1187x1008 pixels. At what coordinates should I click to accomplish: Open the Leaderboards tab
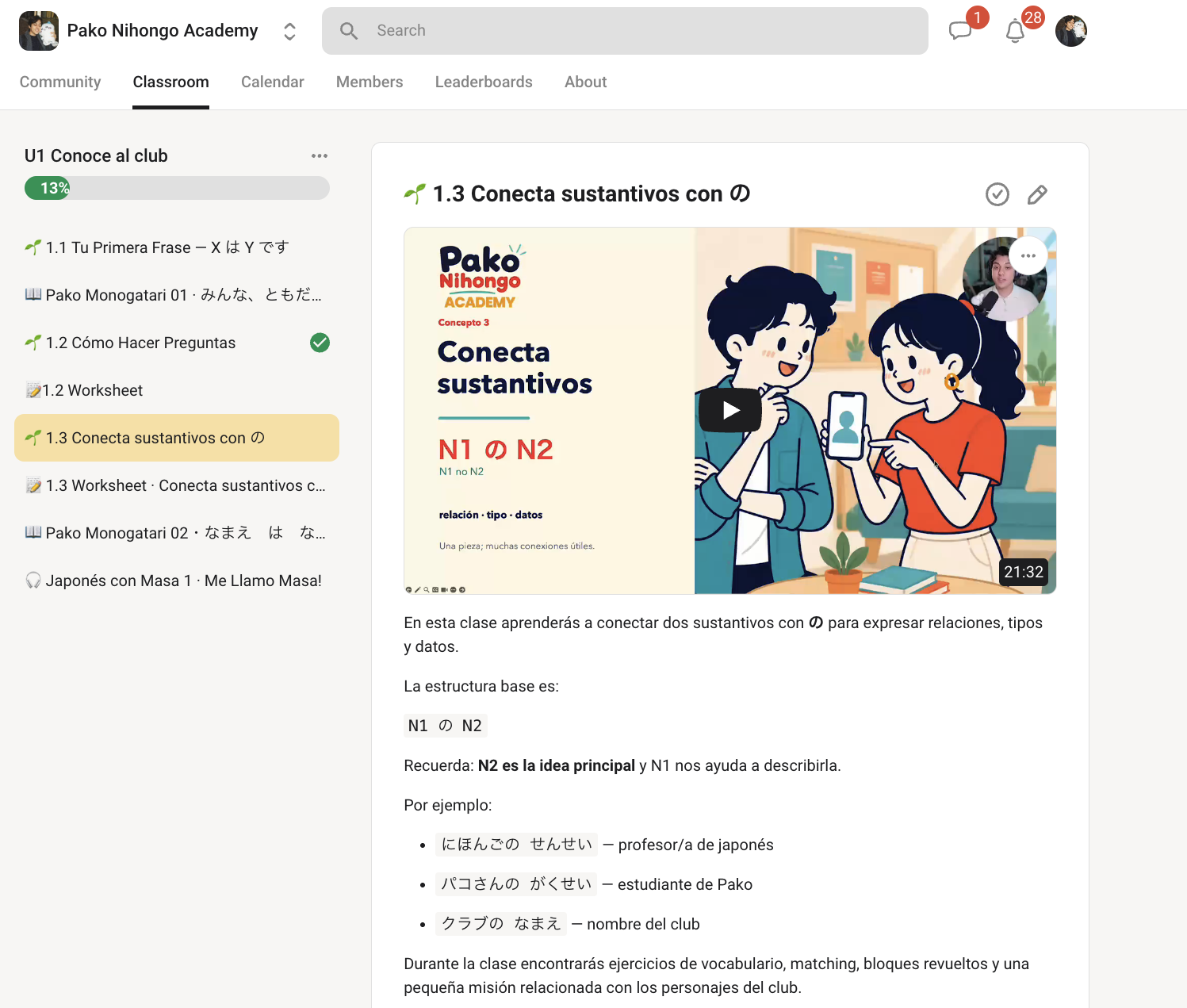pos(484,82)
